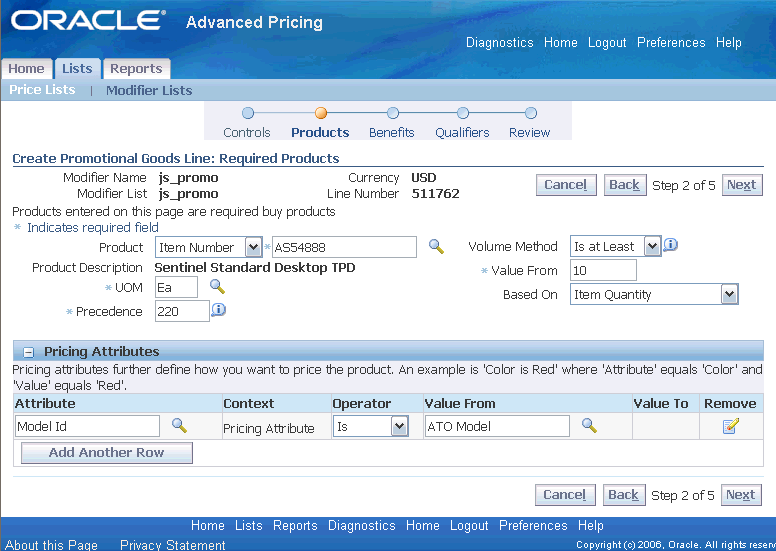Open UOM lookup magnifier icon
Viewport: 776px width, 551px height.
(217, 286)
